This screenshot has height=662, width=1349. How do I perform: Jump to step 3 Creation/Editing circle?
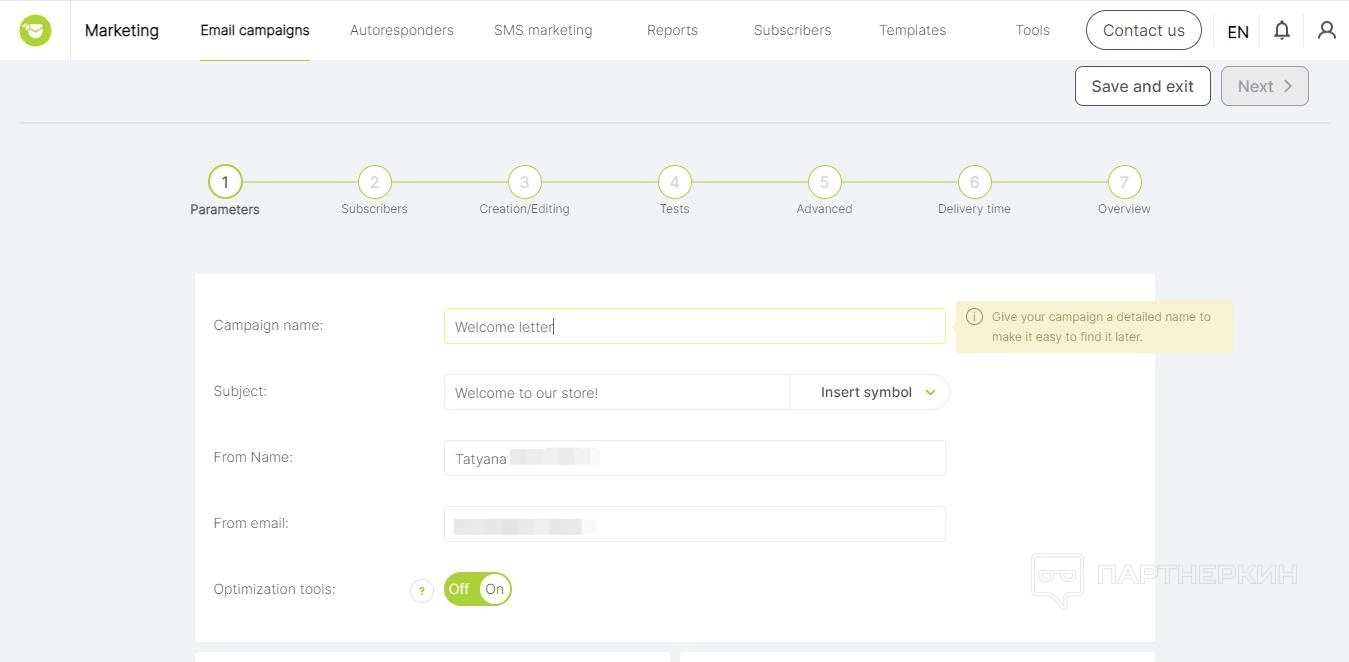coord(524,182)
